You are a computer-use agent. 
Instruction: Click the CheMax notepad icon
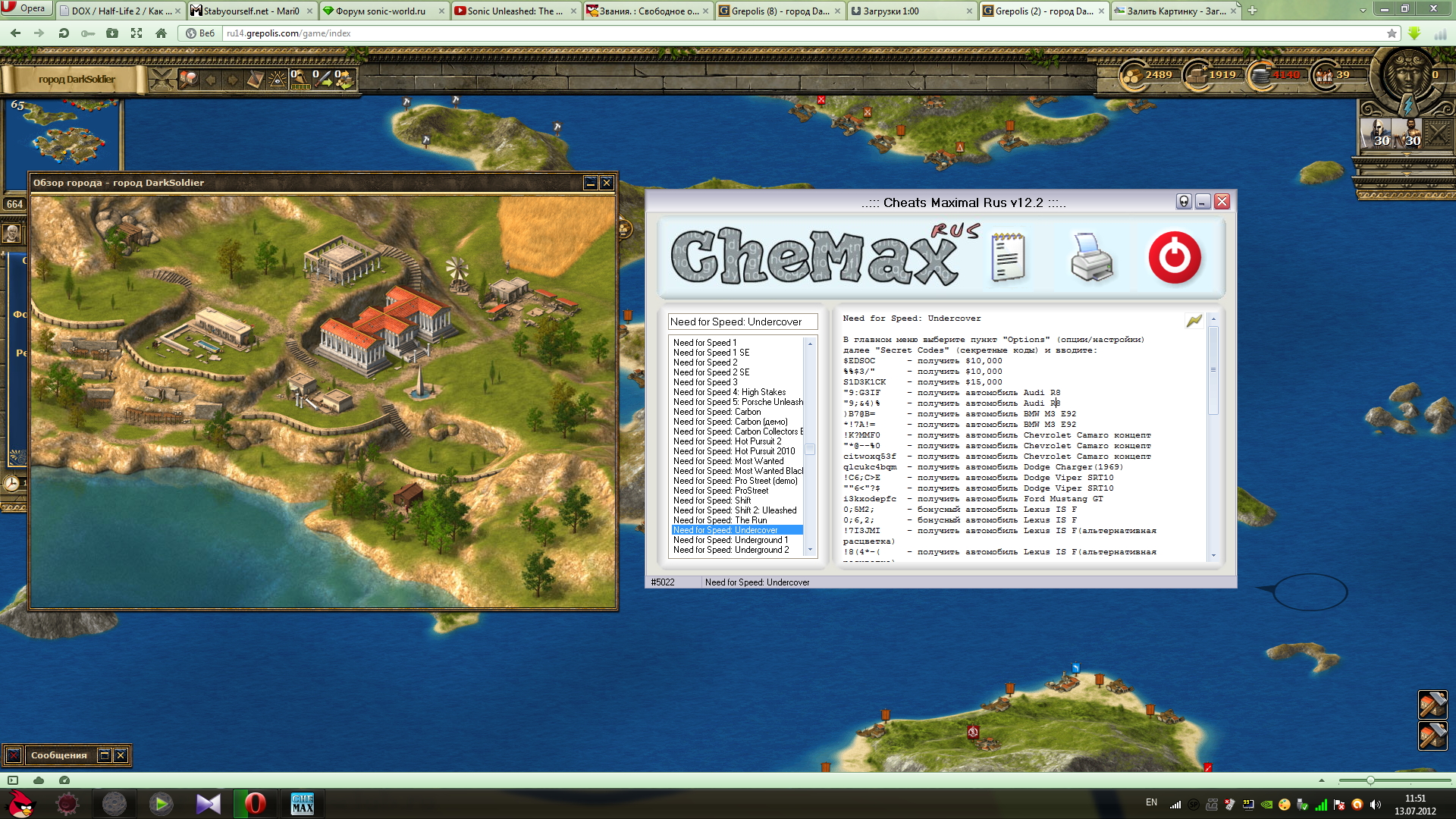pos(1008,257)
